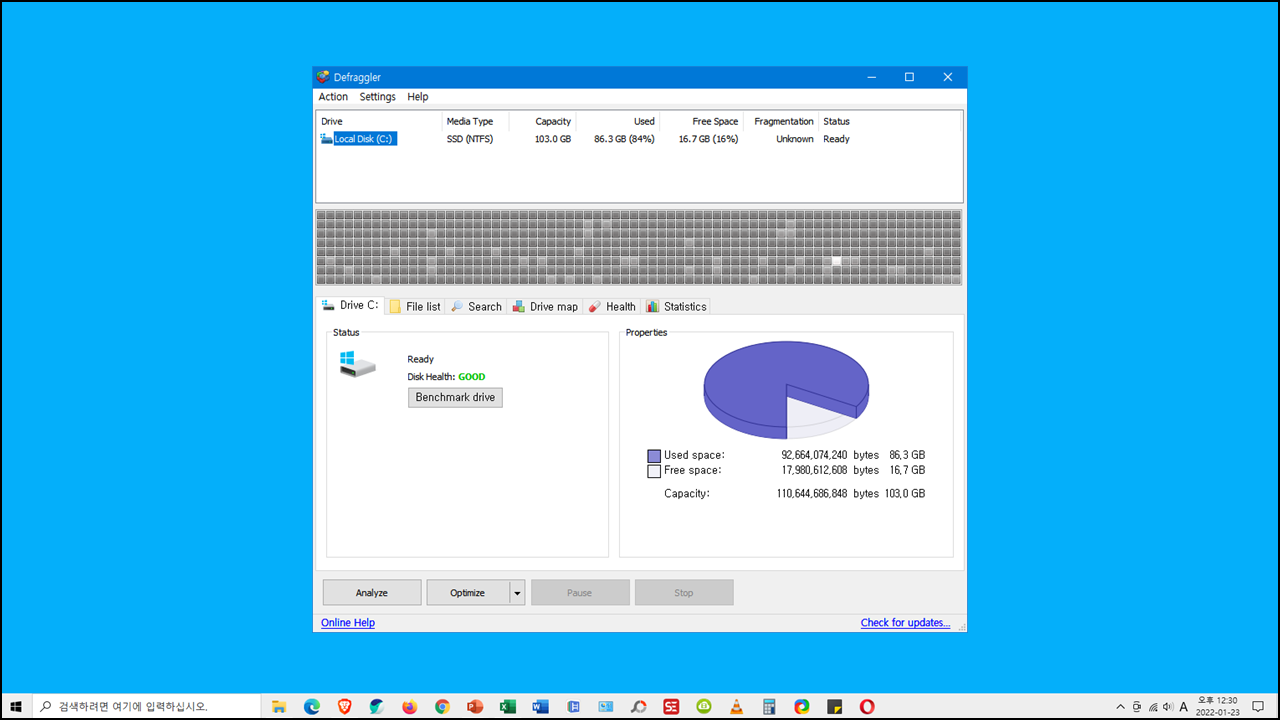The width and height of the screenshot is (1280, 720).
Task: Open the Settings menu
Action: (x=378, y=97)
